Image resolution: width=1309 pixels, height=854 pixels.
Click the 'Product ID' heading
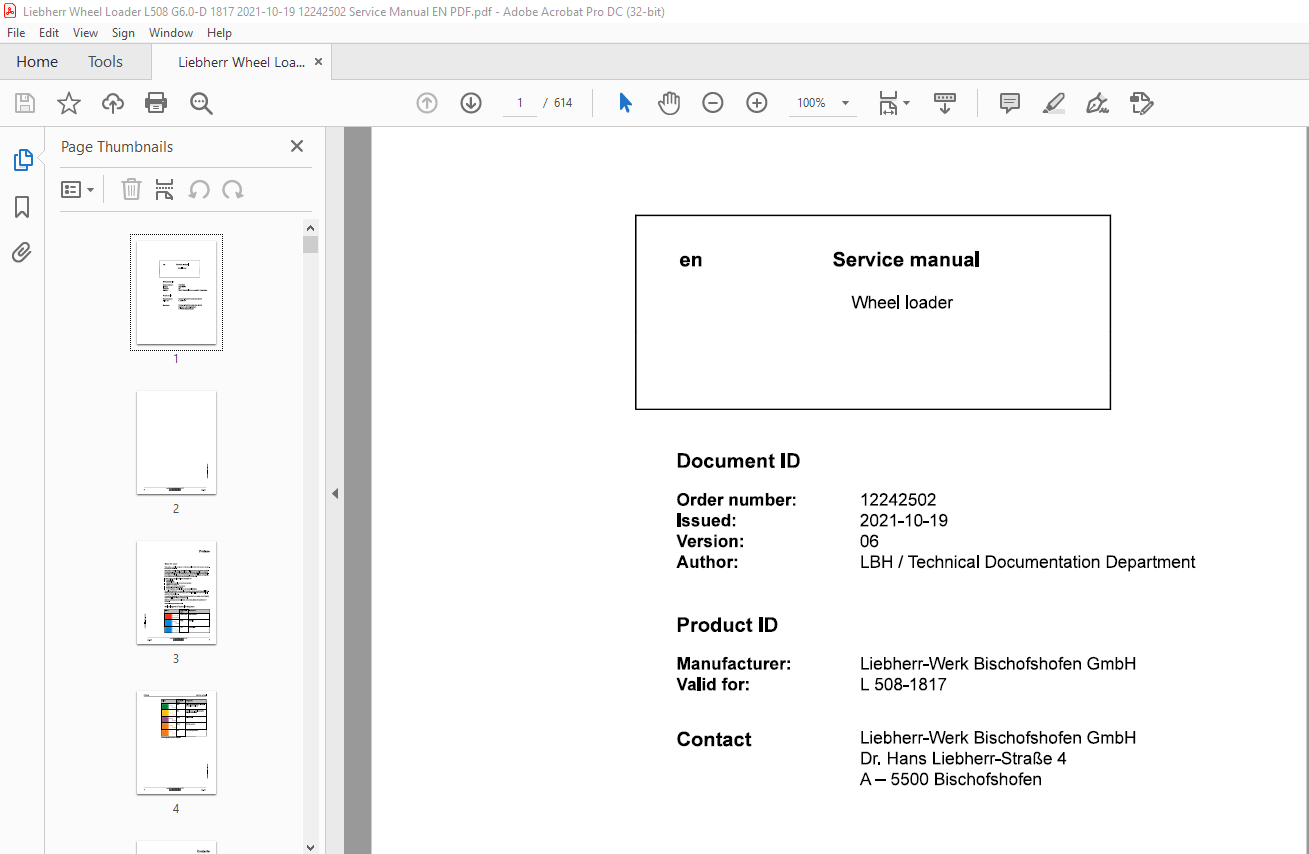[727, 625]
